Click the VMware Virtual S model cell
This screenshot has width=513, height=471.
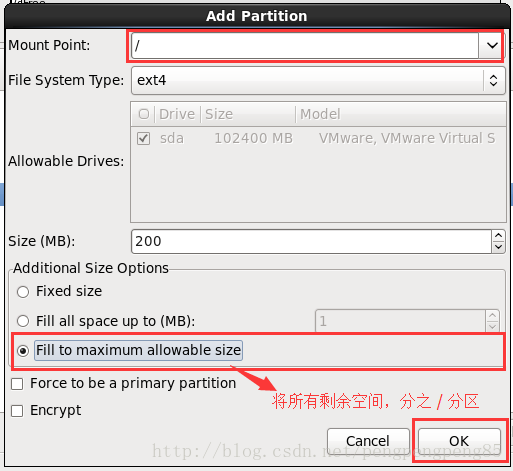pos(407,138)
